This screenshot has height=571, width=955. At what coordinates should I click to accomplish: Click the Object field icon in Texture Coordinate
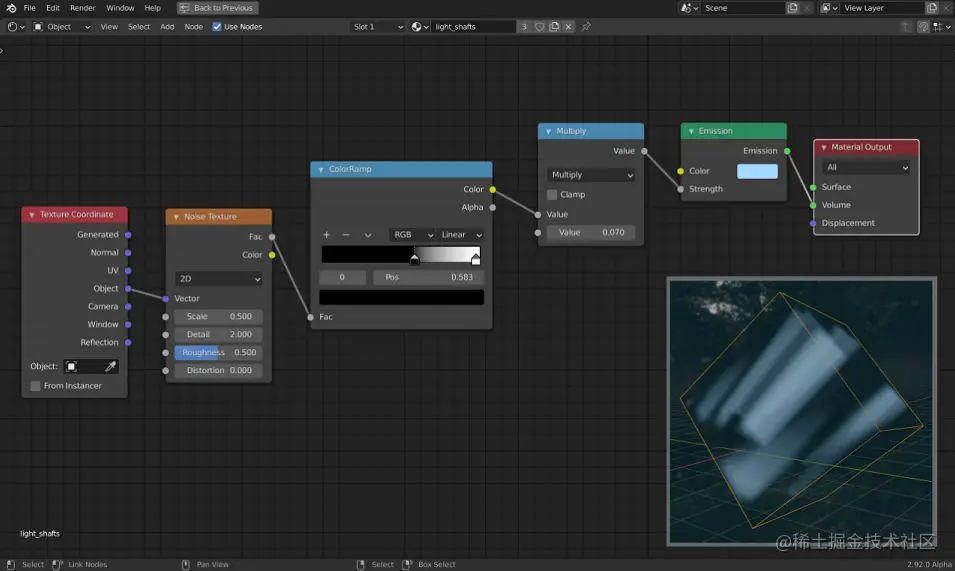71,366
